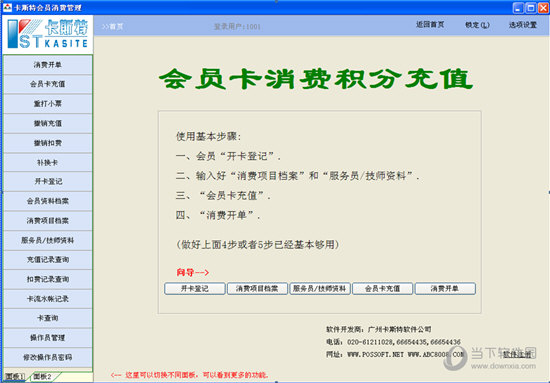Click wizard button 消费项目档案
This screenshot has height=383, width=550.
click(257, 289)
